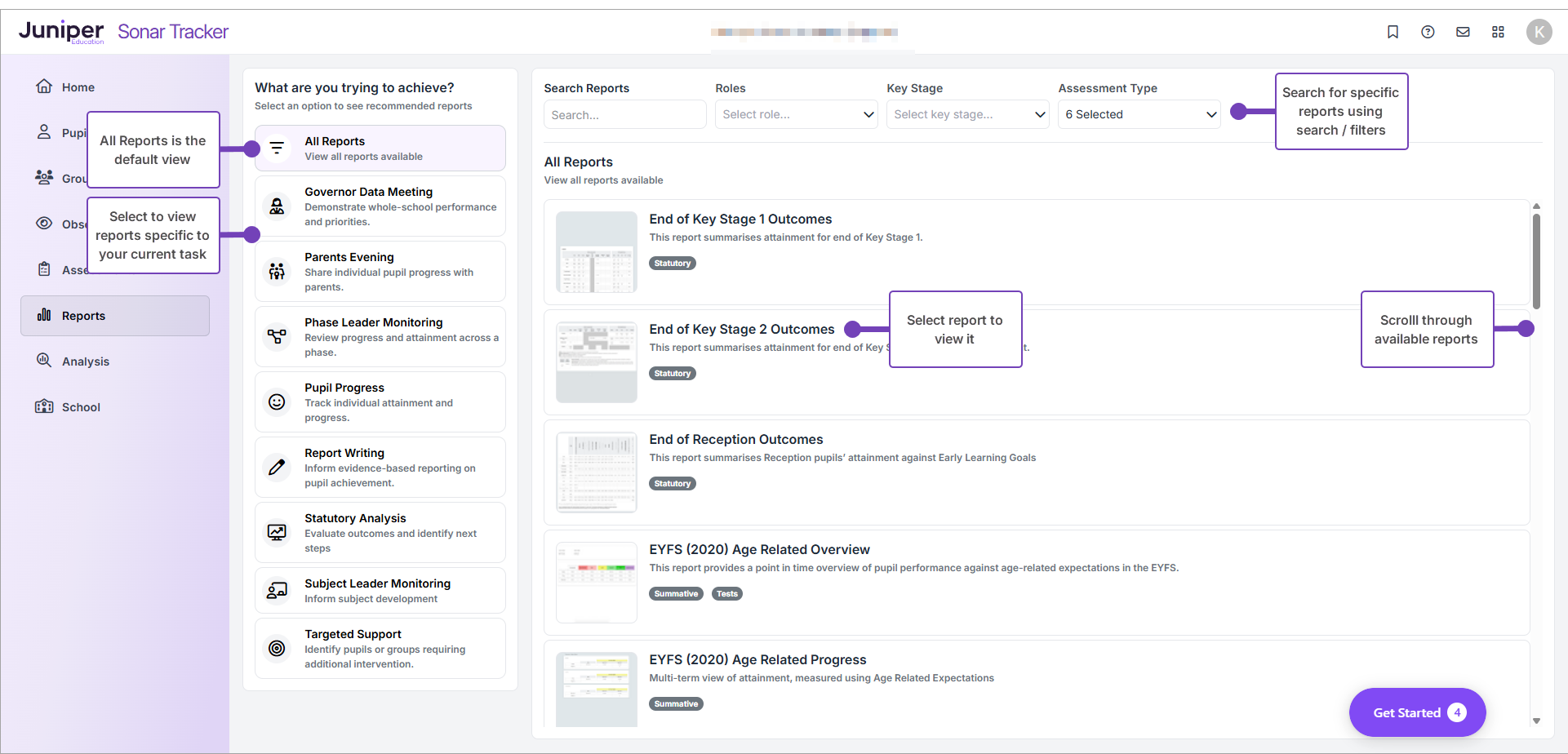
Task: Click the K user avatar
Action: click(x=1539, y=32)
